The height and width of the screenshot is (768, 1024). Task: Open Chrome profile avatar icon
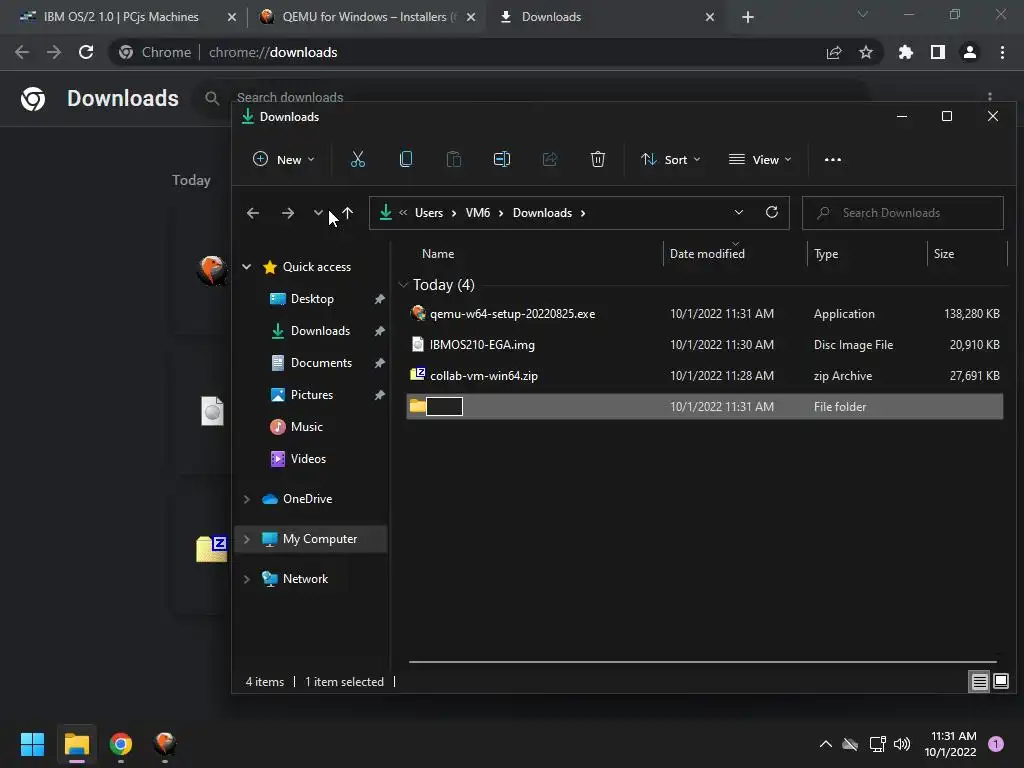[x=970, y=52]
